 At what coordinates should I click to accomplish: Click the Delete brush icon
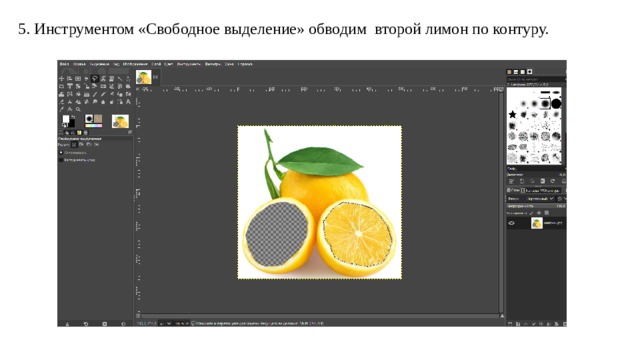click(x=543, y=181)
